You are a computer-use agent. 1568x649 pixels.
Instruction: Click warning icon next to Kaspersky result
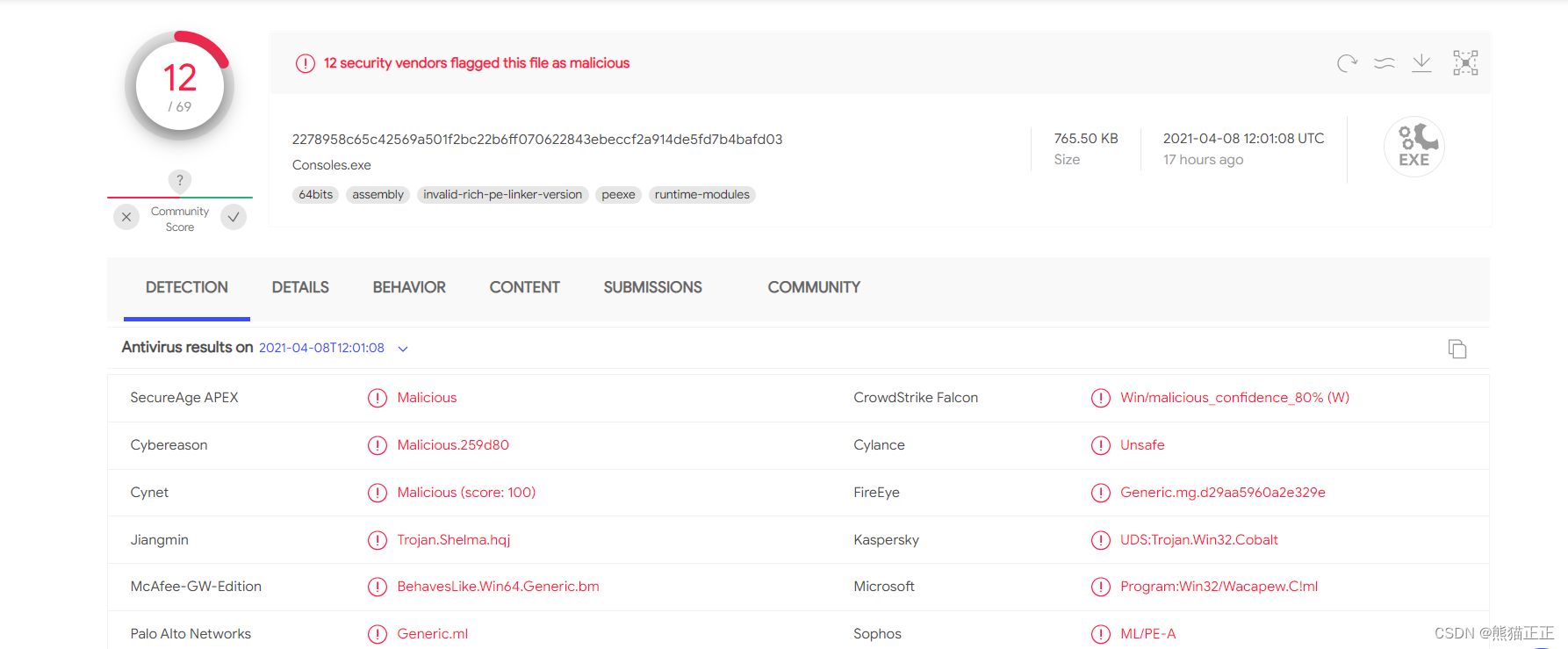pyautogui.click(x=1101, y=540)
